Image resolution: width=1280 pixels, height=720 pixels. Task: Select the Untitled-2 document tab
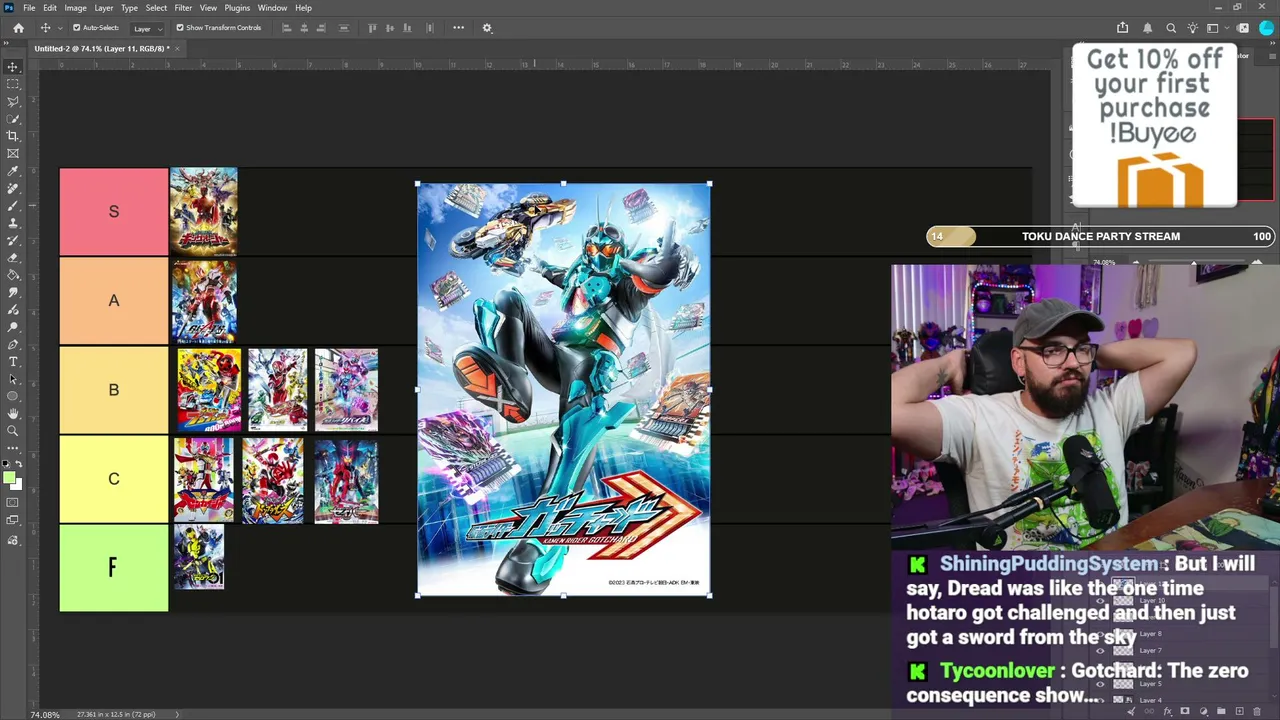pos(100,48)
